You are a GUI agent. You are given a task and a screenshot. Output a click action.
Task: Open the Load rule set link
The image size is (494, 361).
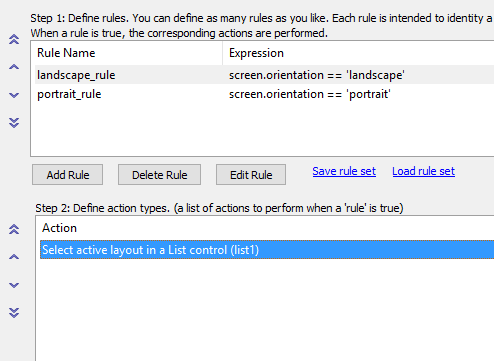[423, 171]
